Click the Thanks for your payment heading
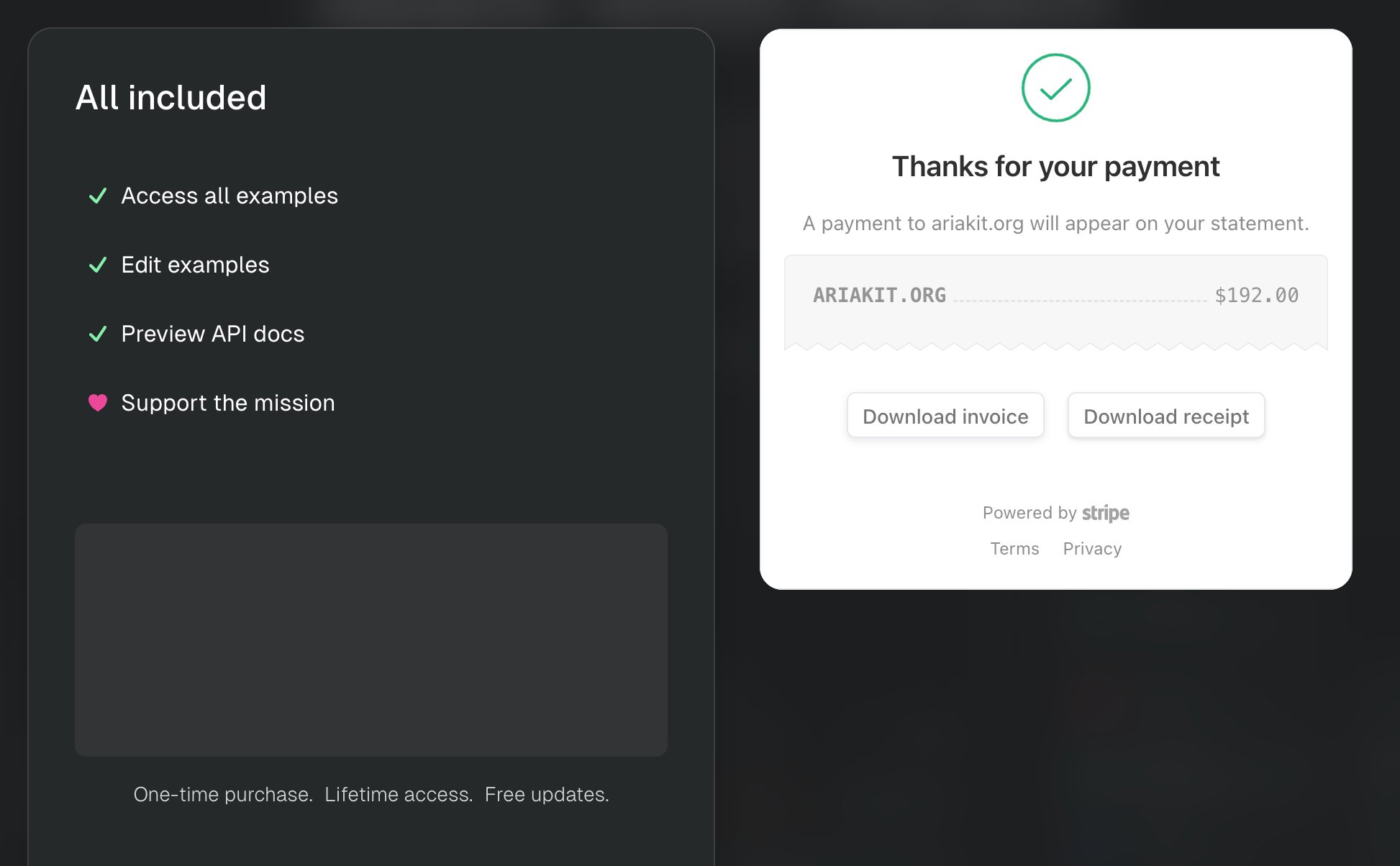 (x=1055, y=166)
